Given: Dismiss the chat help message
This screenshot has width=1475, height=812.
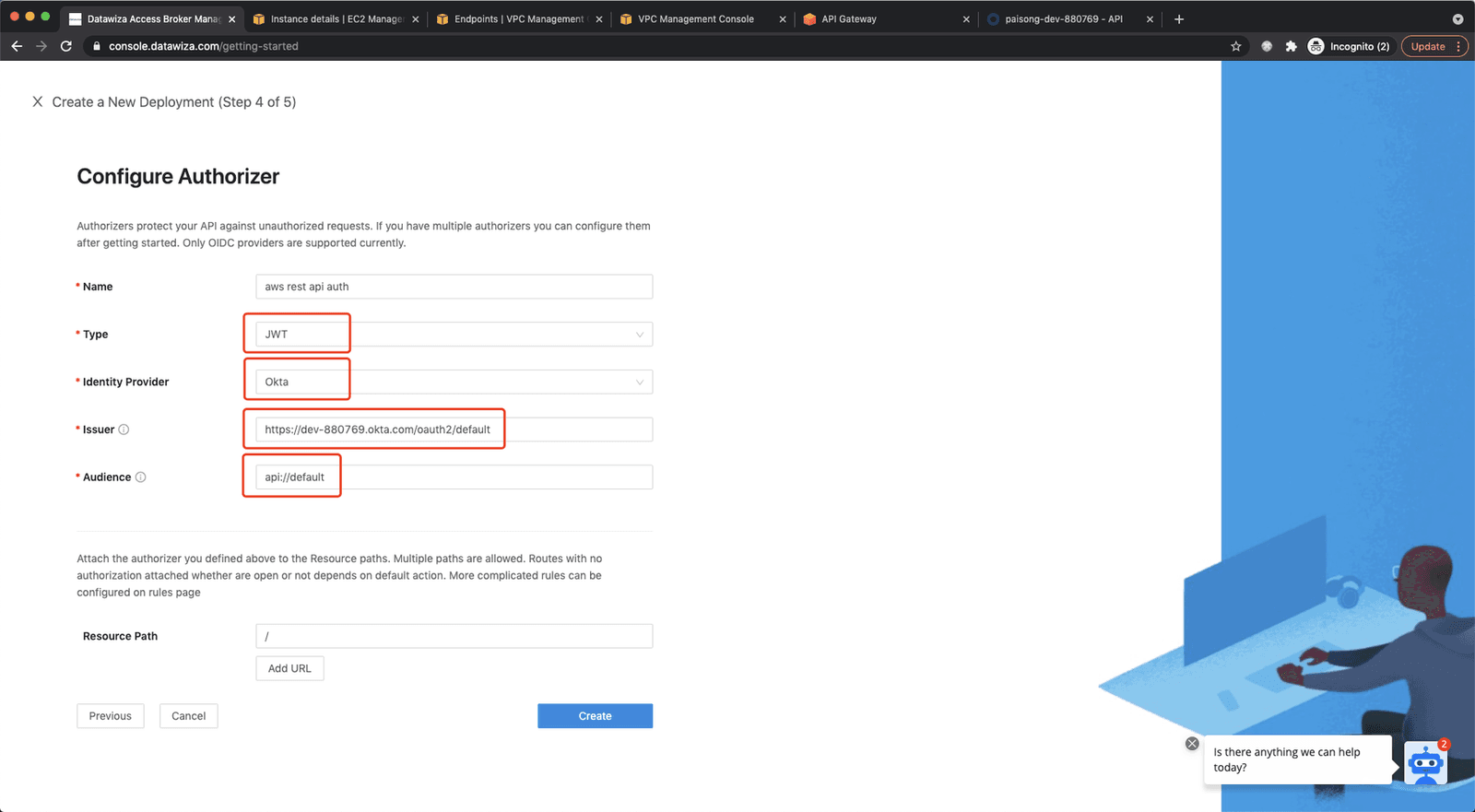Looking at the screenshot, I should click(x=1192, y=744).
